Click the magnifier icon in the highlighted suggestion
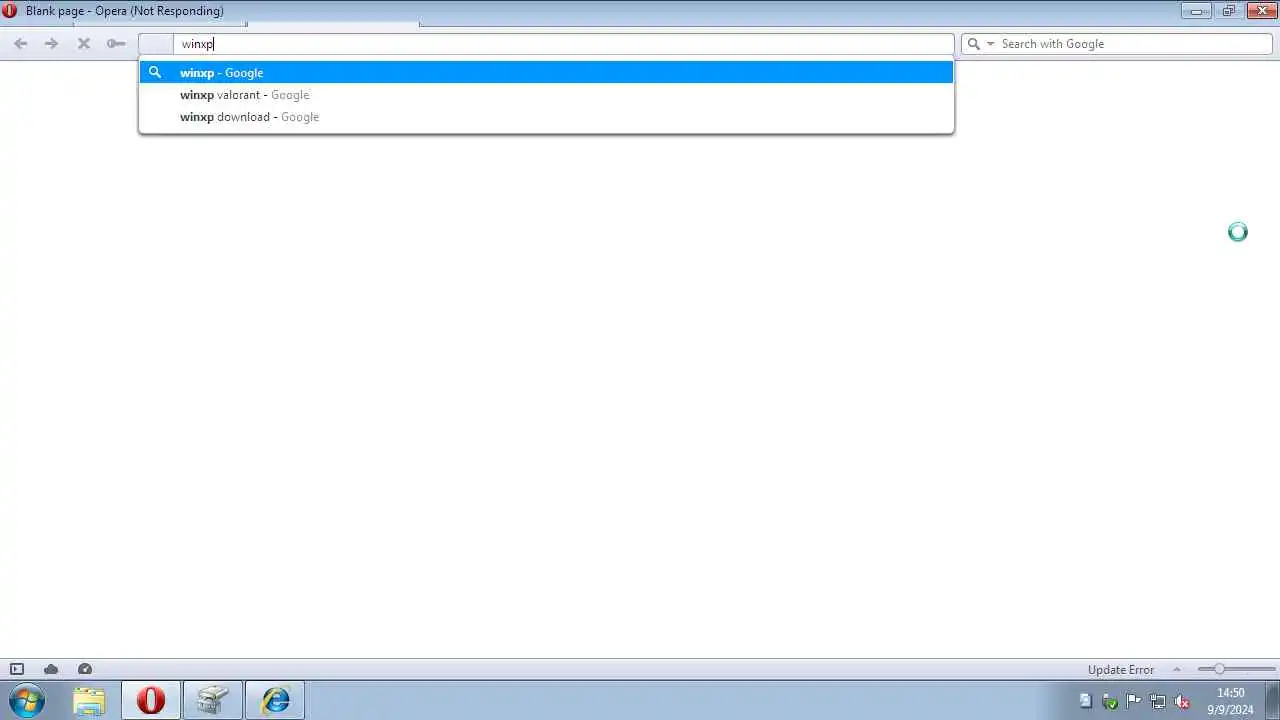The image size is (1280, 720). [x=155, y=72]
